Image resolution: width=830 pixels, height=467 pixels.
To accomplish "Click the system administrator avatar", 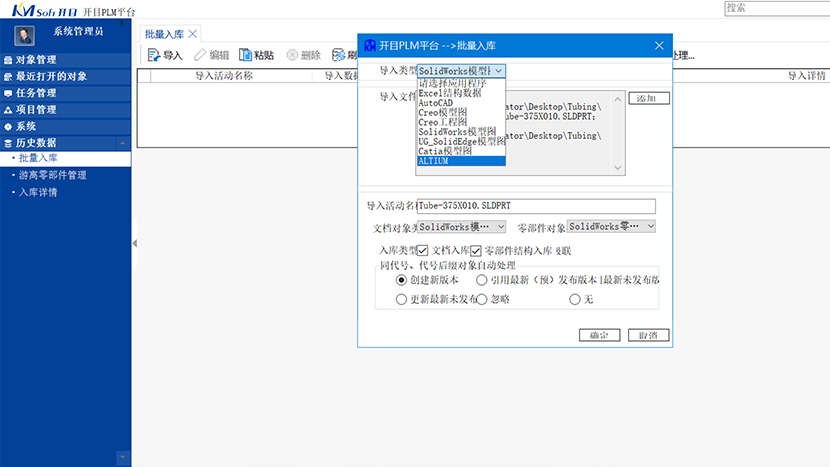I will pyautogui.click(x=26, y=34).
